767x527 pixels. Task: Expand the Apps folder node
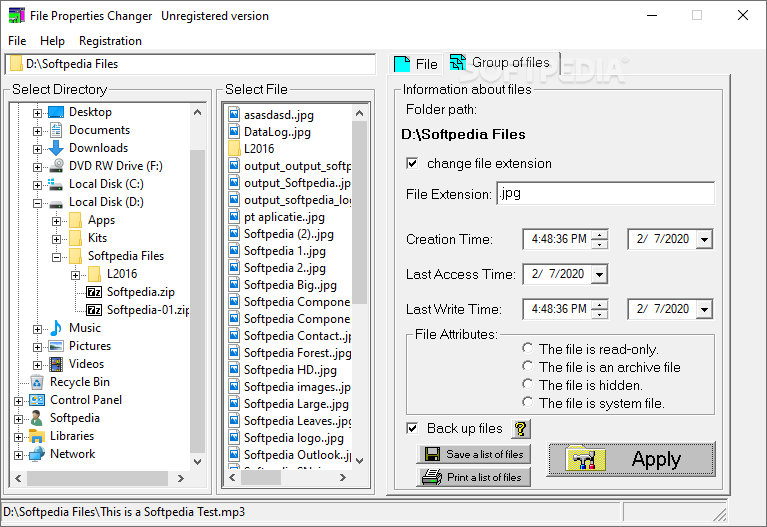pyautogui.click(x=56, y=221)
